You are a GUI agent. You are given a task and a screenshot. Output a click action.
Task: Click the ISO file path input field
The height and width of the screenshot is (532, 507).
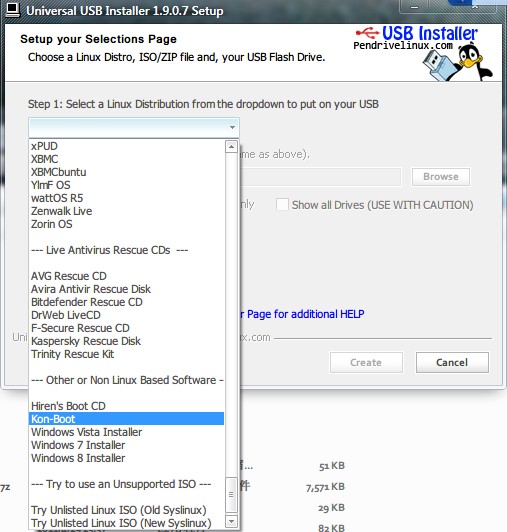point(321,176)
